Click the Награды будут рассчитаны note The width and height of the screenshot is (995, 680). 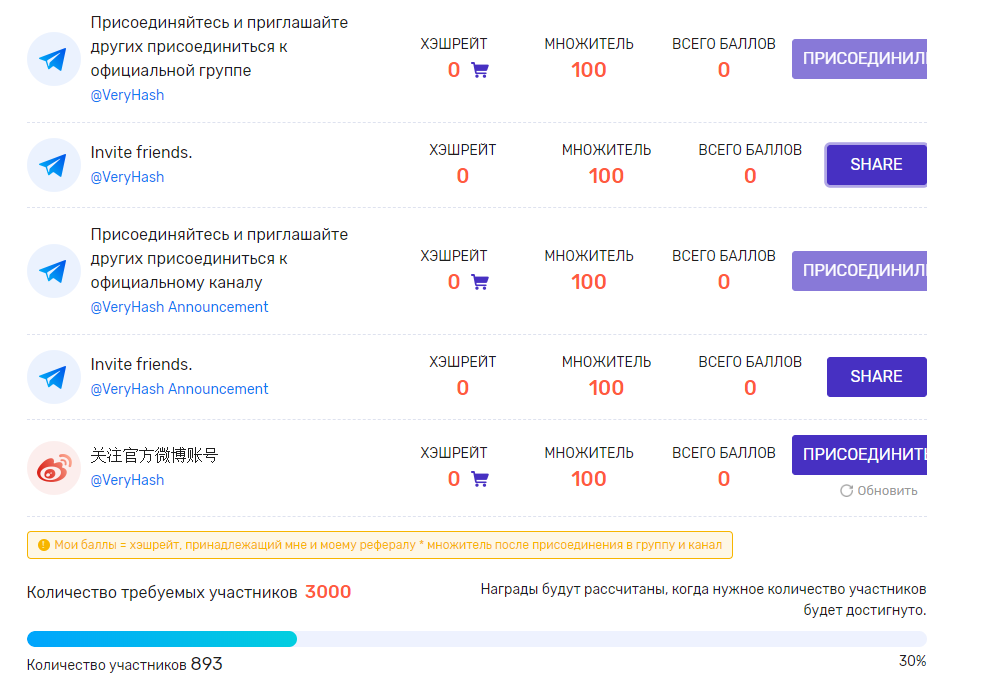(703, 599)
